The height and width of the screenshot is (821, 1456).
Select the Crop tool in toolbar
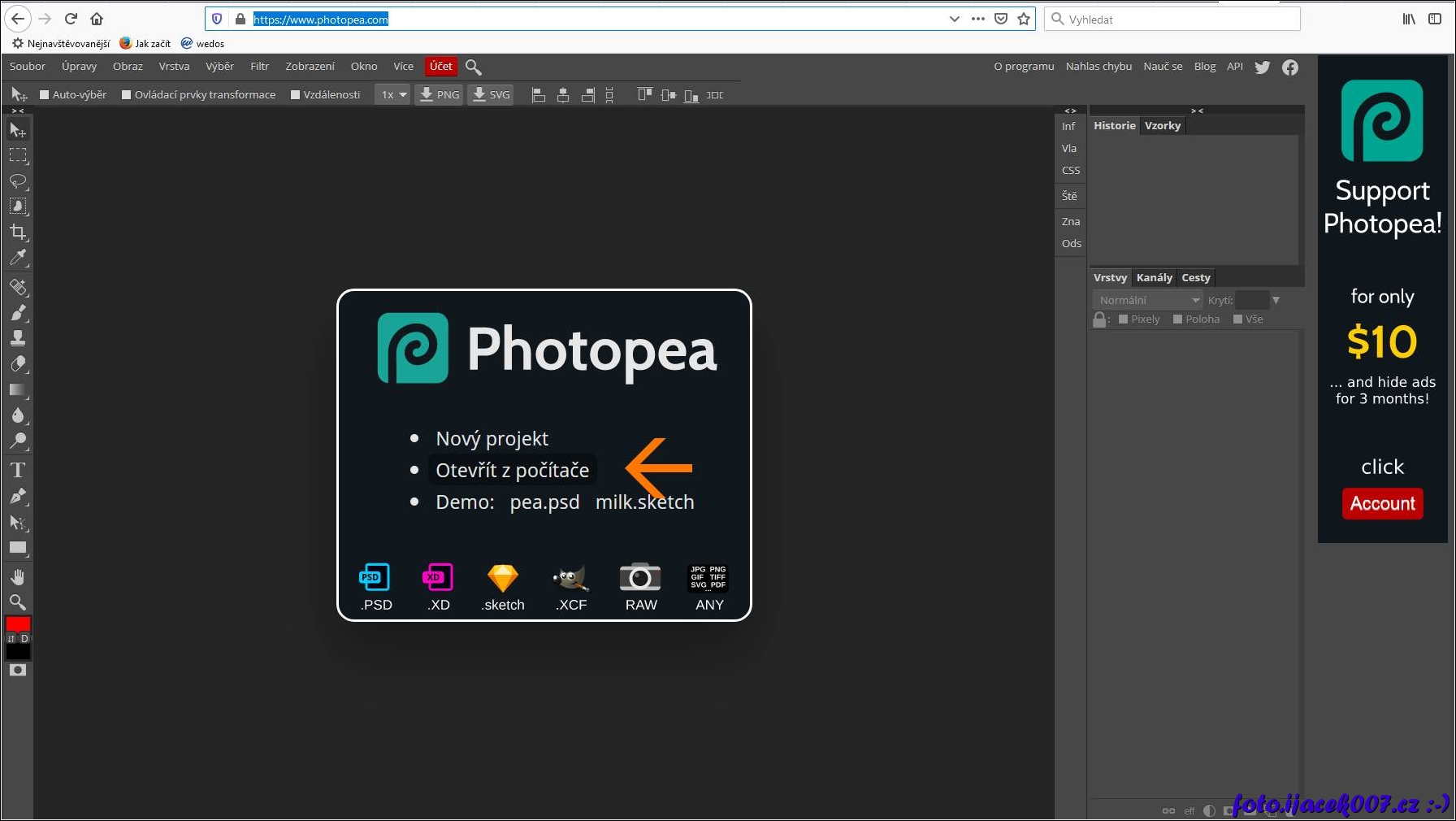tap(18, 232)
